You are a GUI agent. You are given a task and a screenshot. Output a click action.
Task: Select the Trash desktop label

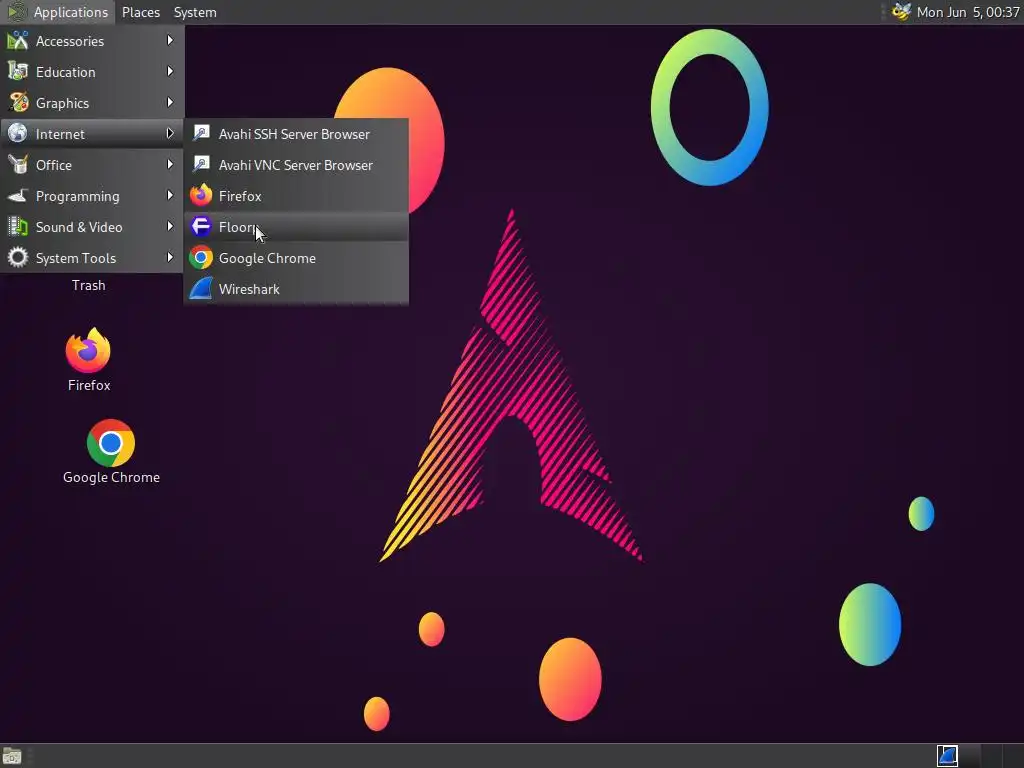point(89,285)
